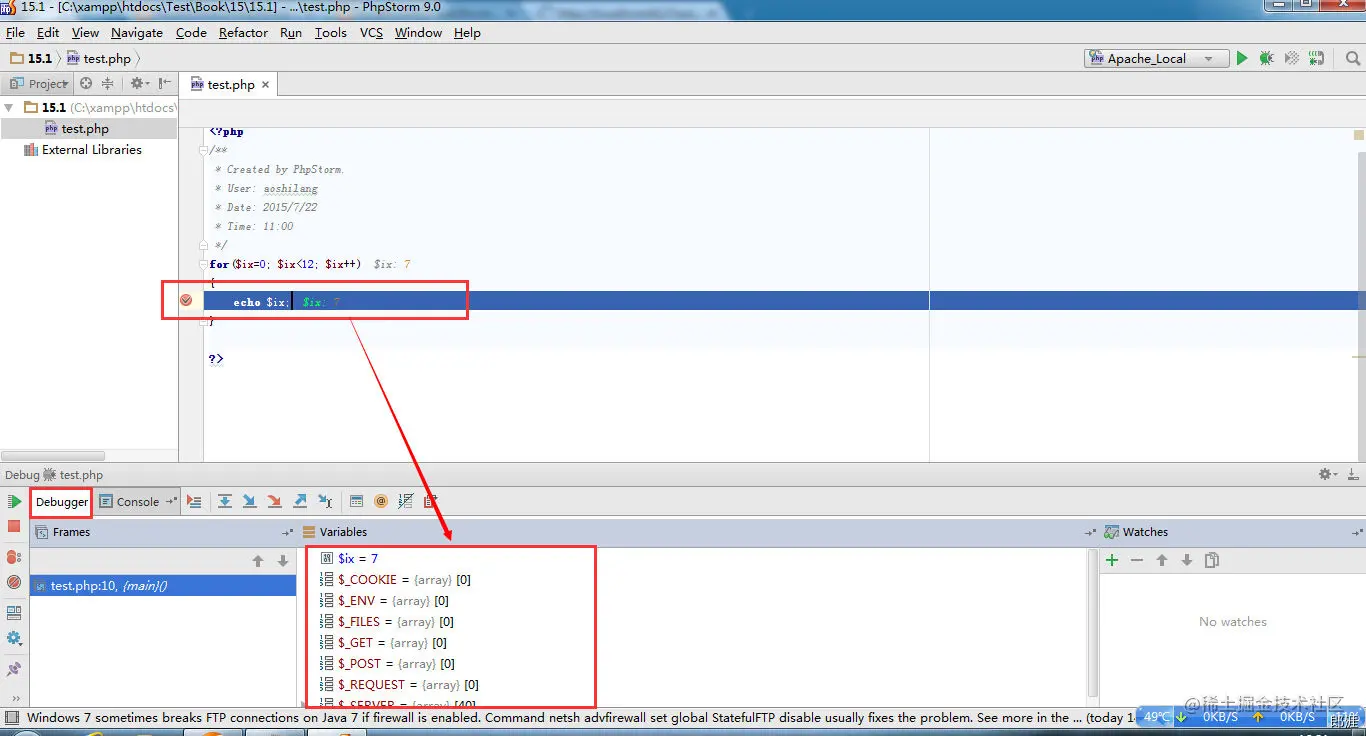Click test.php in the navigation bar

98,59
